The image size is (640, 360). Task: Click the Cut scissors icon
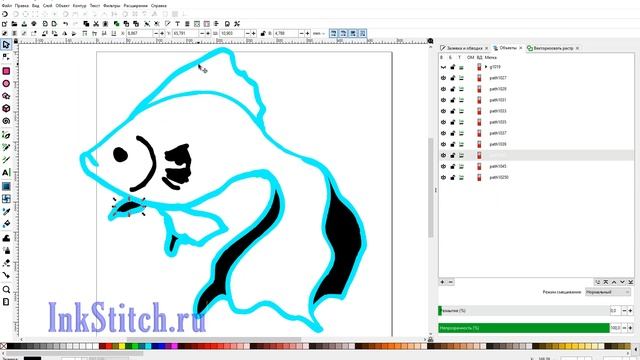coord(96,24)
